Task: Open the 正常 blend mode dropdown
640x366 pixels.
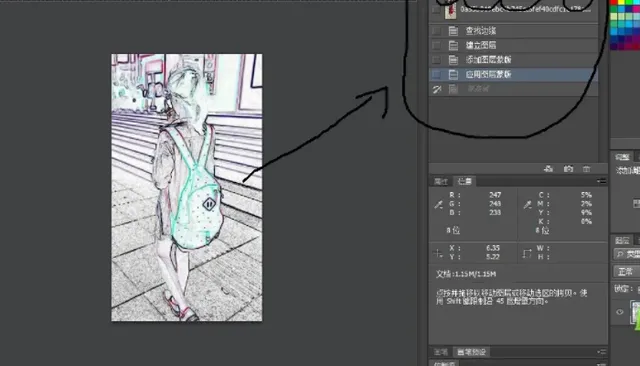Action: pos(627,271)
